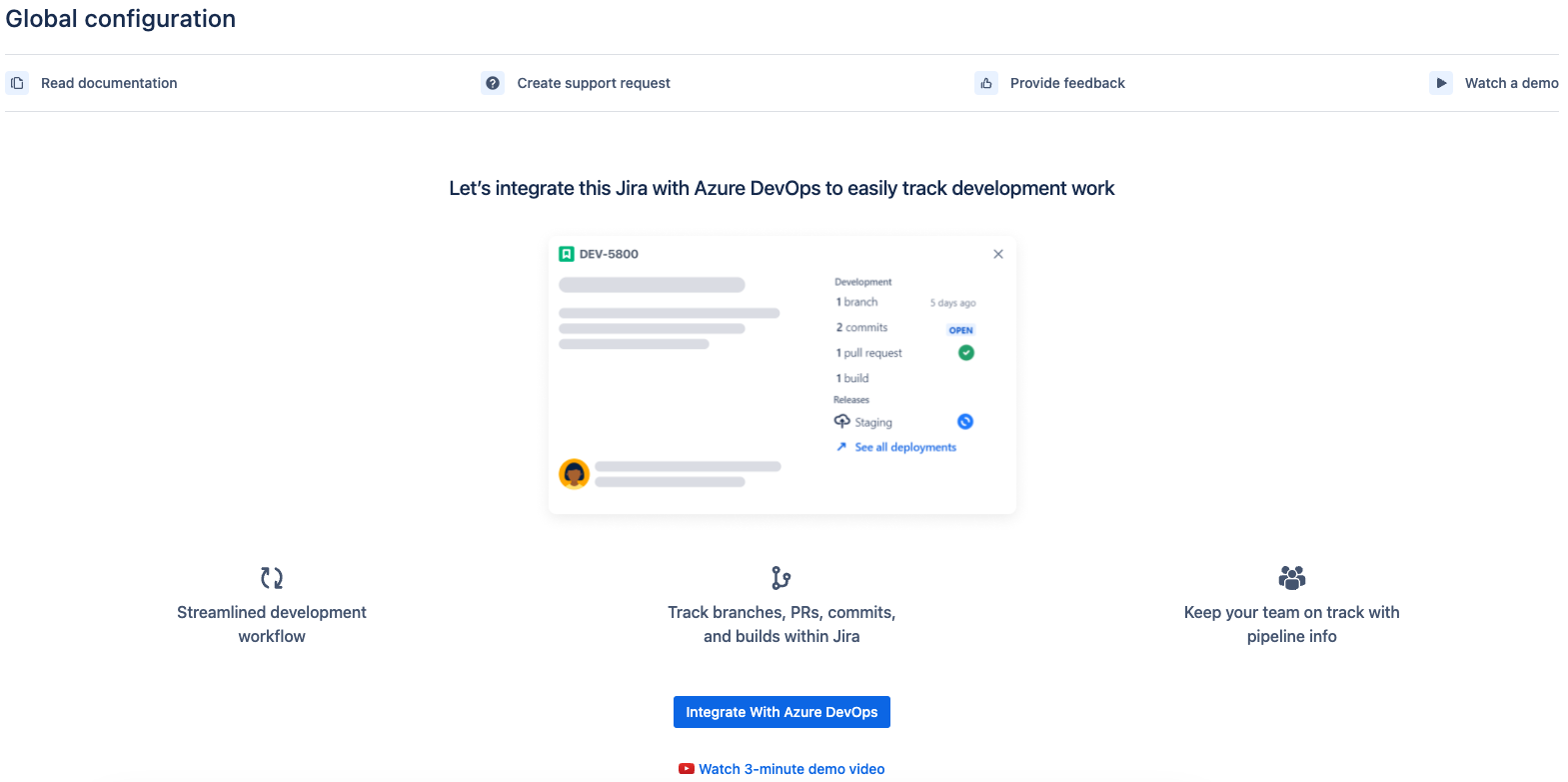
Task: Click the user avatar in preview card
Action: [x=574, y=473]
